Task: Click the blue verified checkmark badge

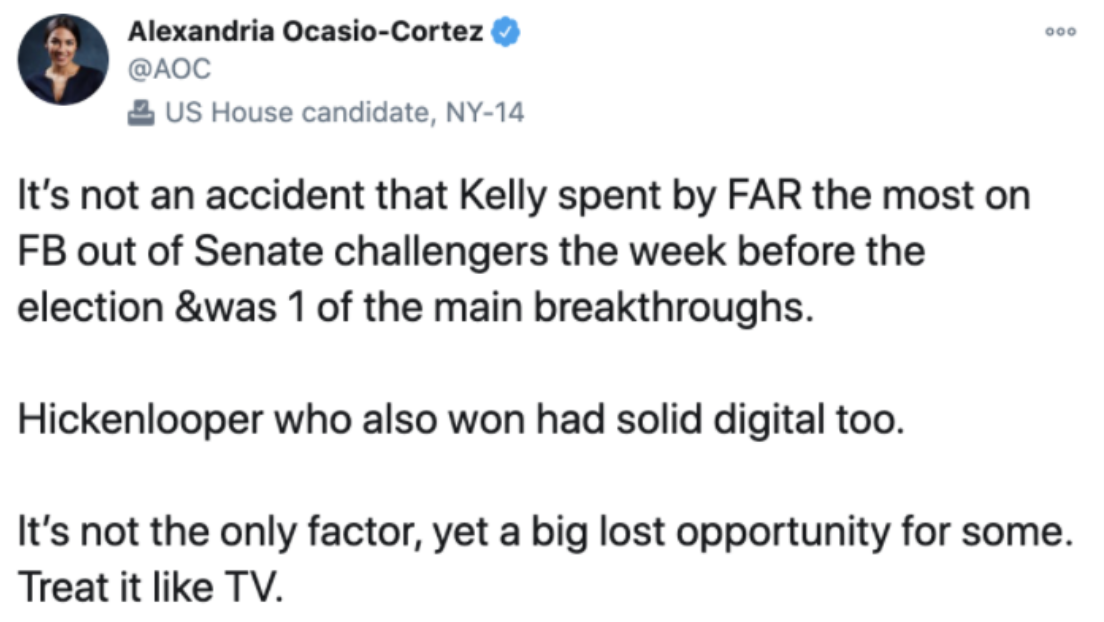Action: click(505, 32)
